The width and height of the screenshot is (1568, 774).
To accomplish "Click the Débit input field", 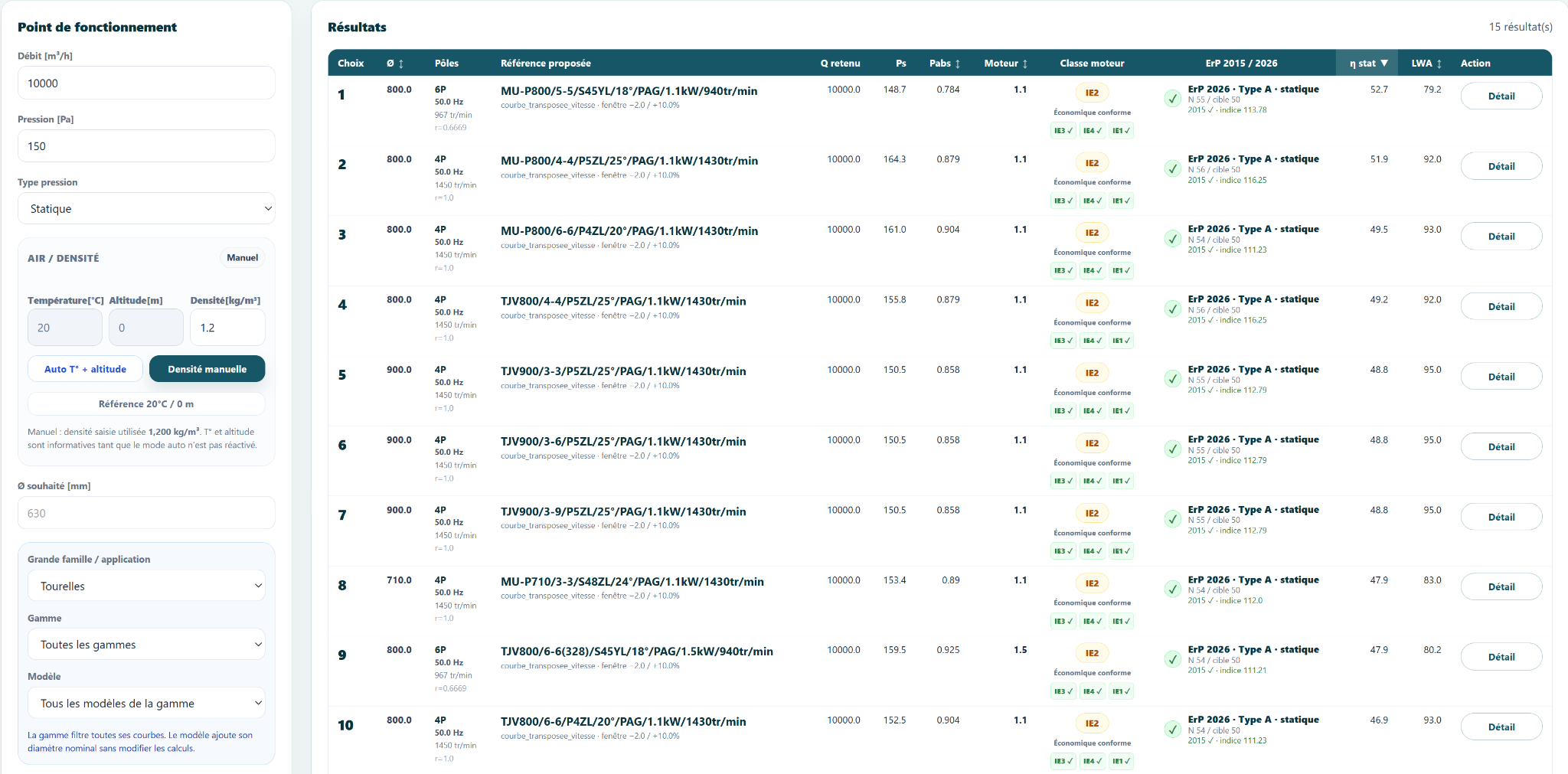I will coord(146,83).
